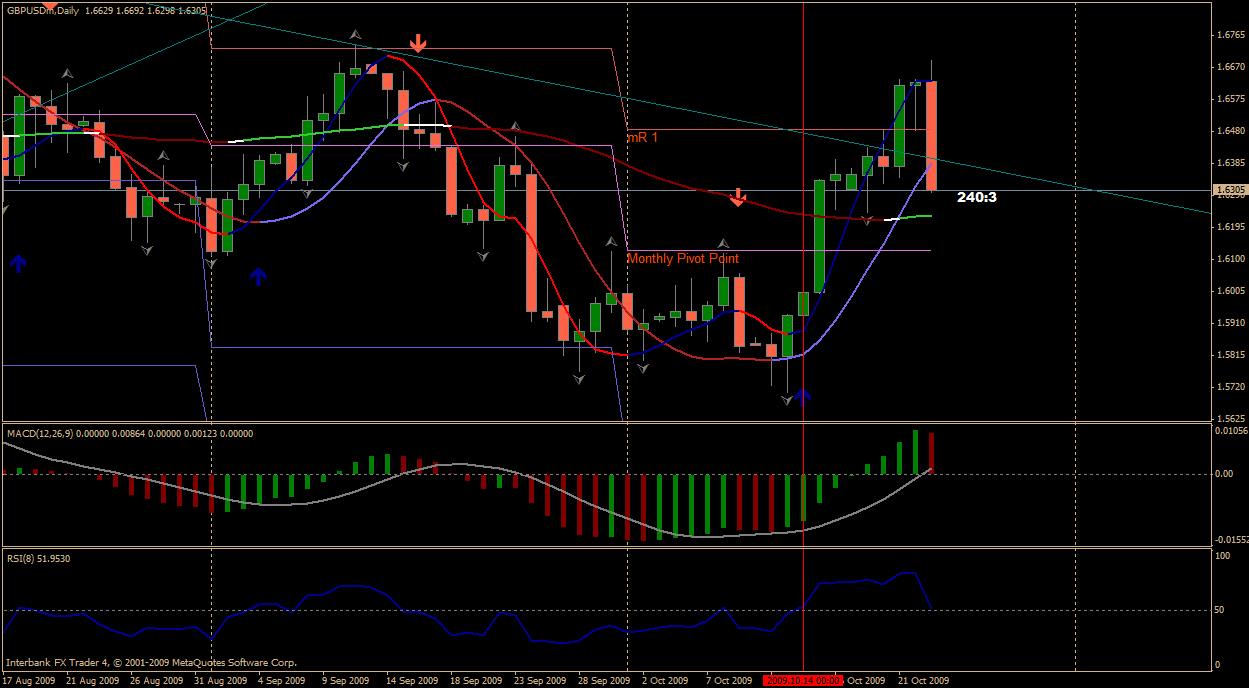Image resolution: width=1249 pixels, height=688 pixels.
Task: Click the MACD(12,26,9) indicator label
Action: [130, 434]
